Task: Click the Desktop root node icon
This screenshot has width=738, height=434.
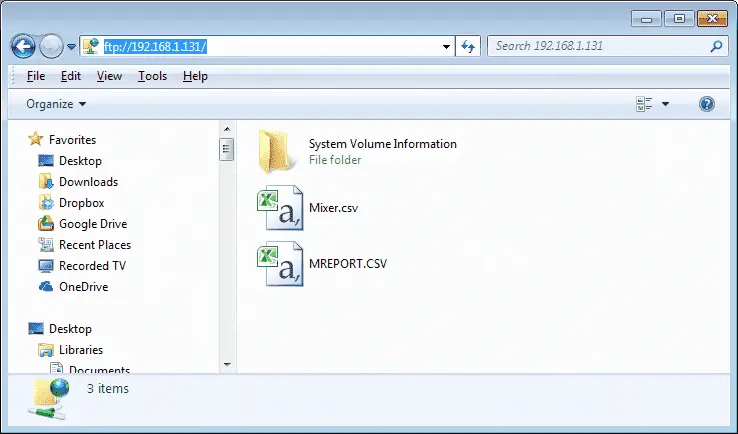Action: coord(36,329)
